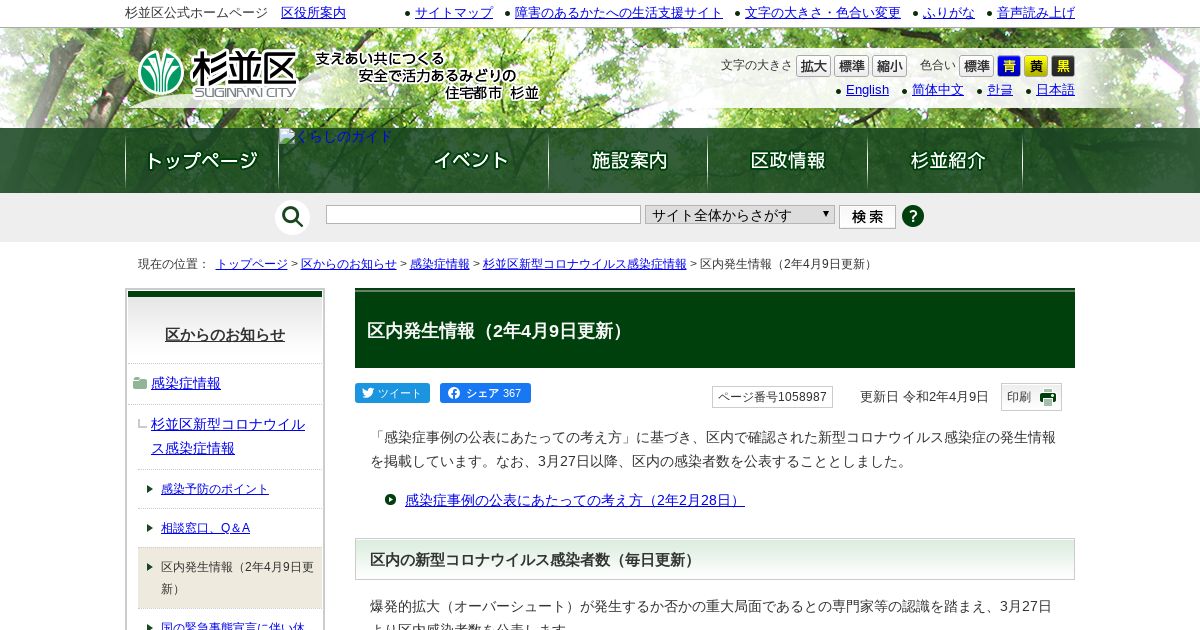Expand the 相談窓口、Q&A sidebar item
Image resolution: width=1200 pixels, height=630 pixels.
pos(205,527)
